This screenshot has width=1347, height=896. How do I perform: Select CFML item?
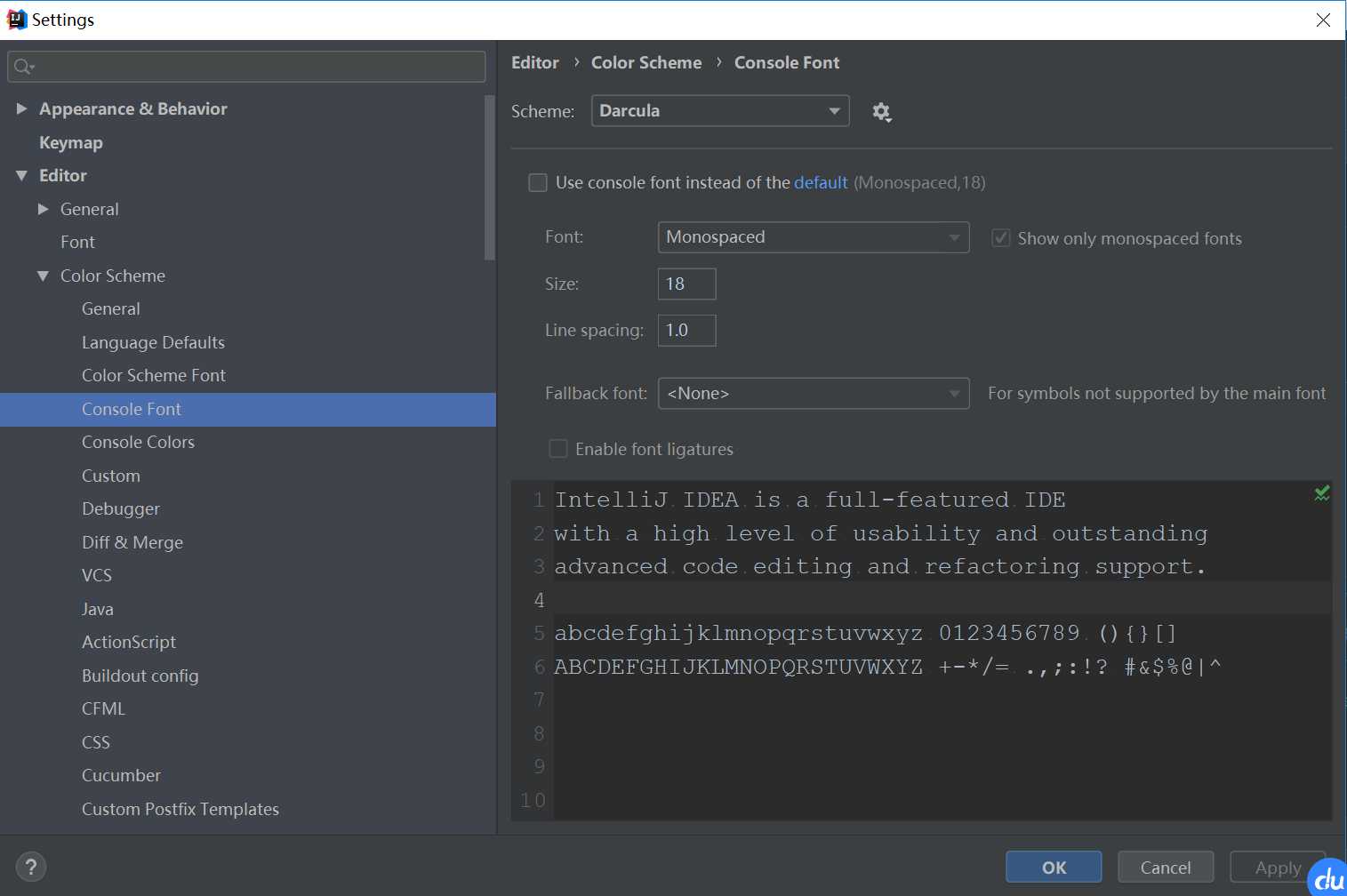[x=104, y=708]
